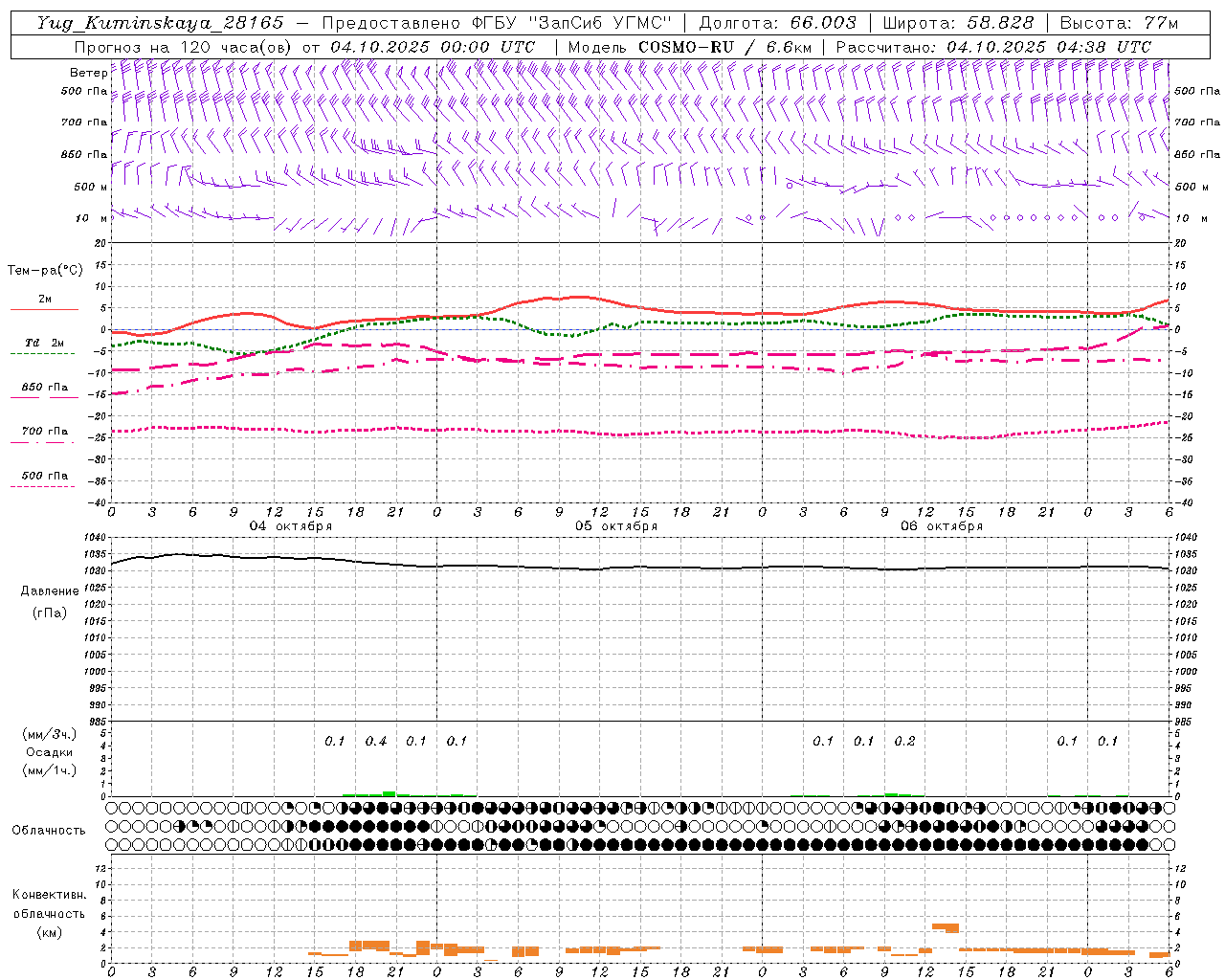Click the Осадки panel label
Viewport: 1225px width, 980px height.
coord(50,752)
